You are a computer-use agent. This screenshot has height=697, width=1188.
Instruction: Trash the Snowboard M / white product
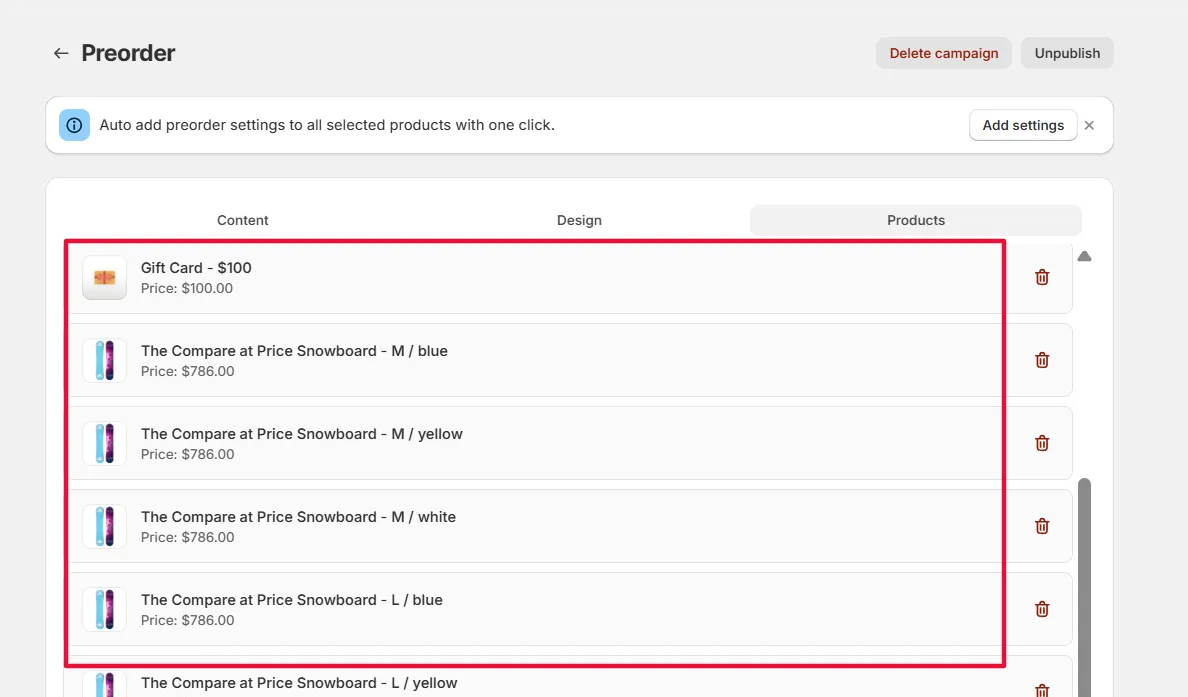click(1042, 526)
